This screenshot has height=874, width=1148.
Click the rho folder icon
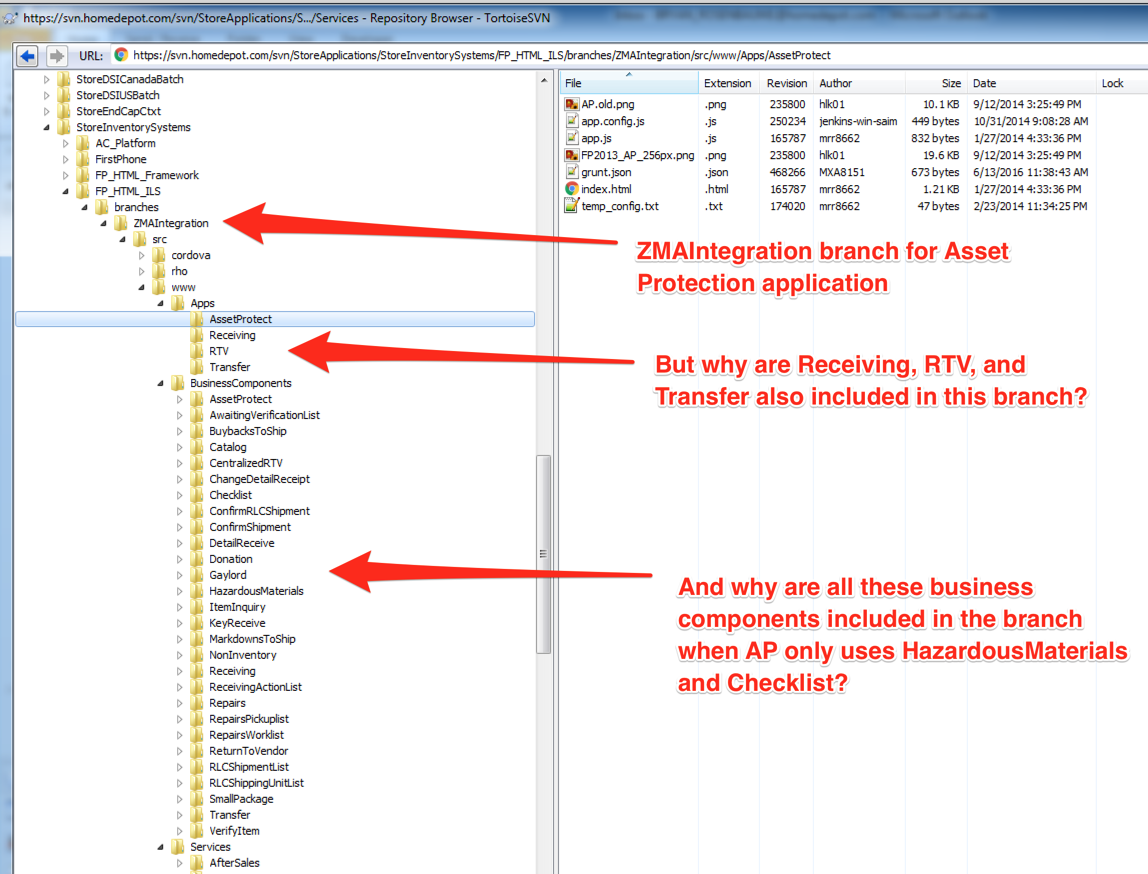[x=160, y=272]
